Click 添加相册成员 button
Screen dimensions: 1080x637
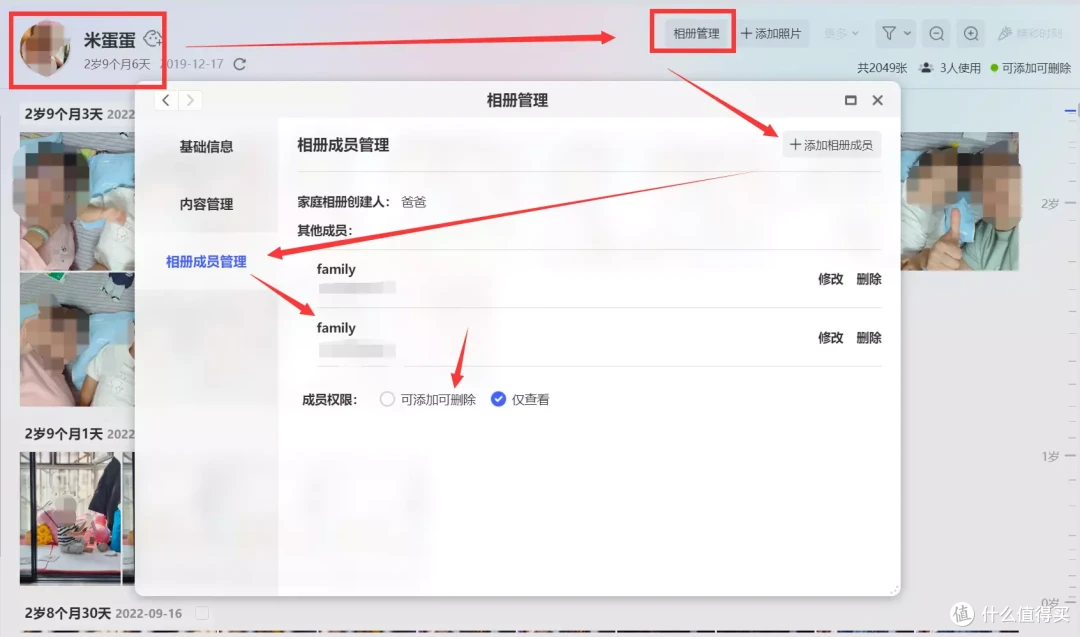pyautogui.click(x=831, y=145)
